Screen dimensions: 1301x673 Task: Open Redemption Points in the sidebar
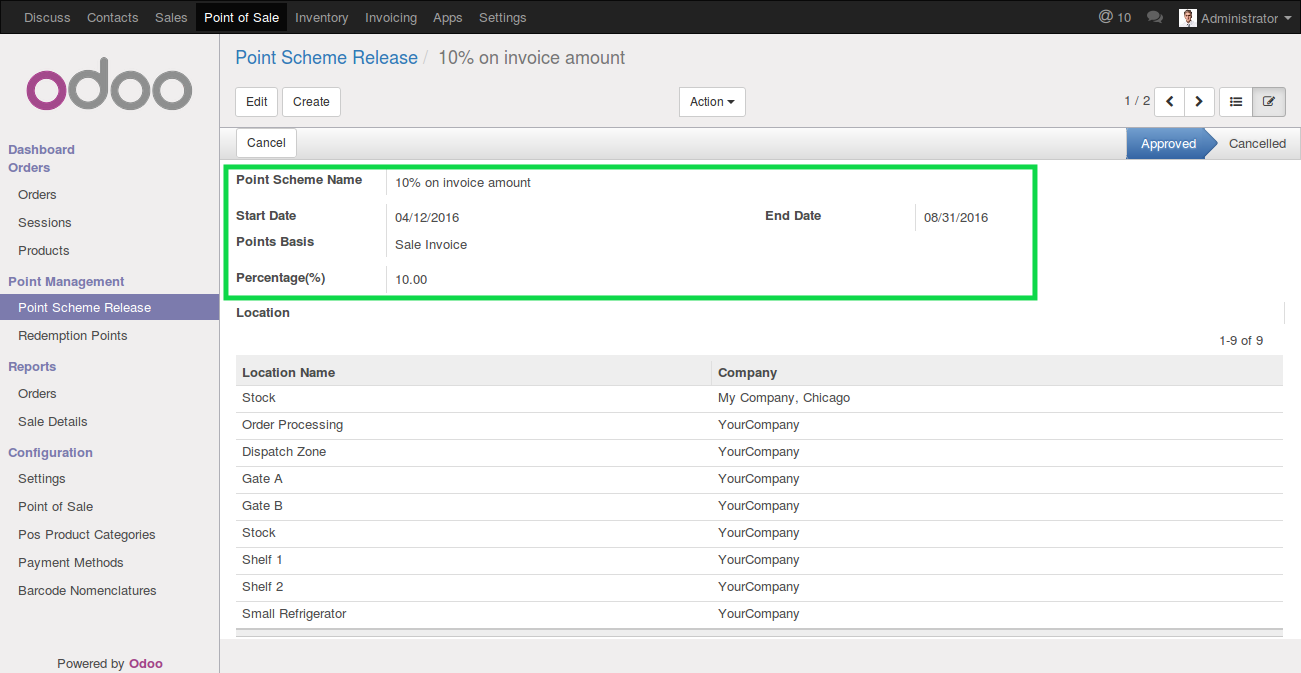coord(73,336)
